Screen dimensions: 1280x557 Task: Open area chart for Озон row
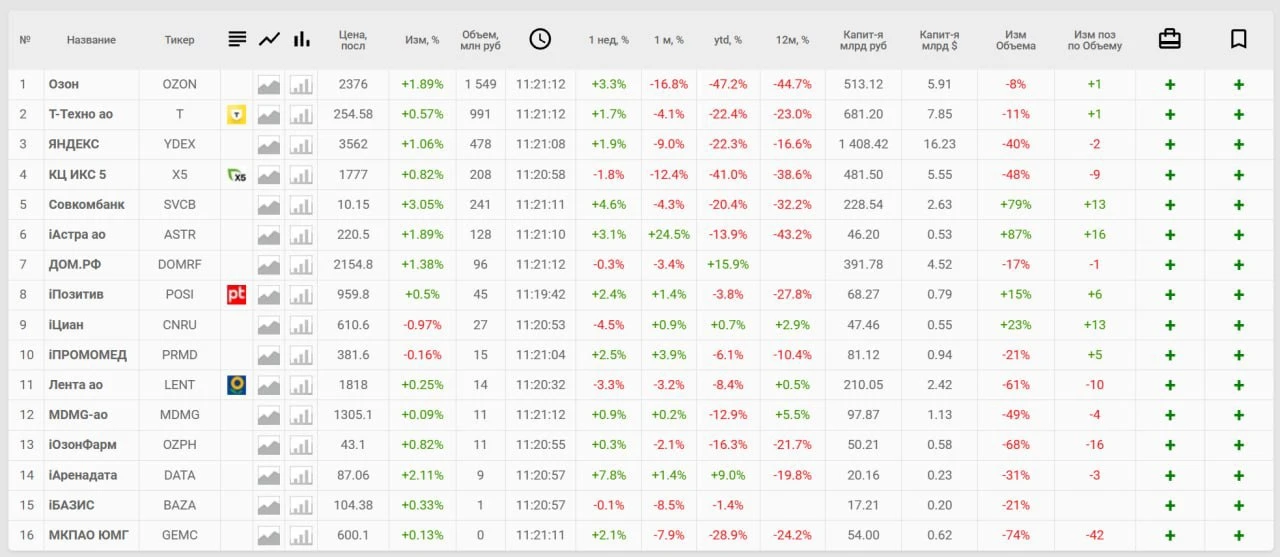coord(269,85)
